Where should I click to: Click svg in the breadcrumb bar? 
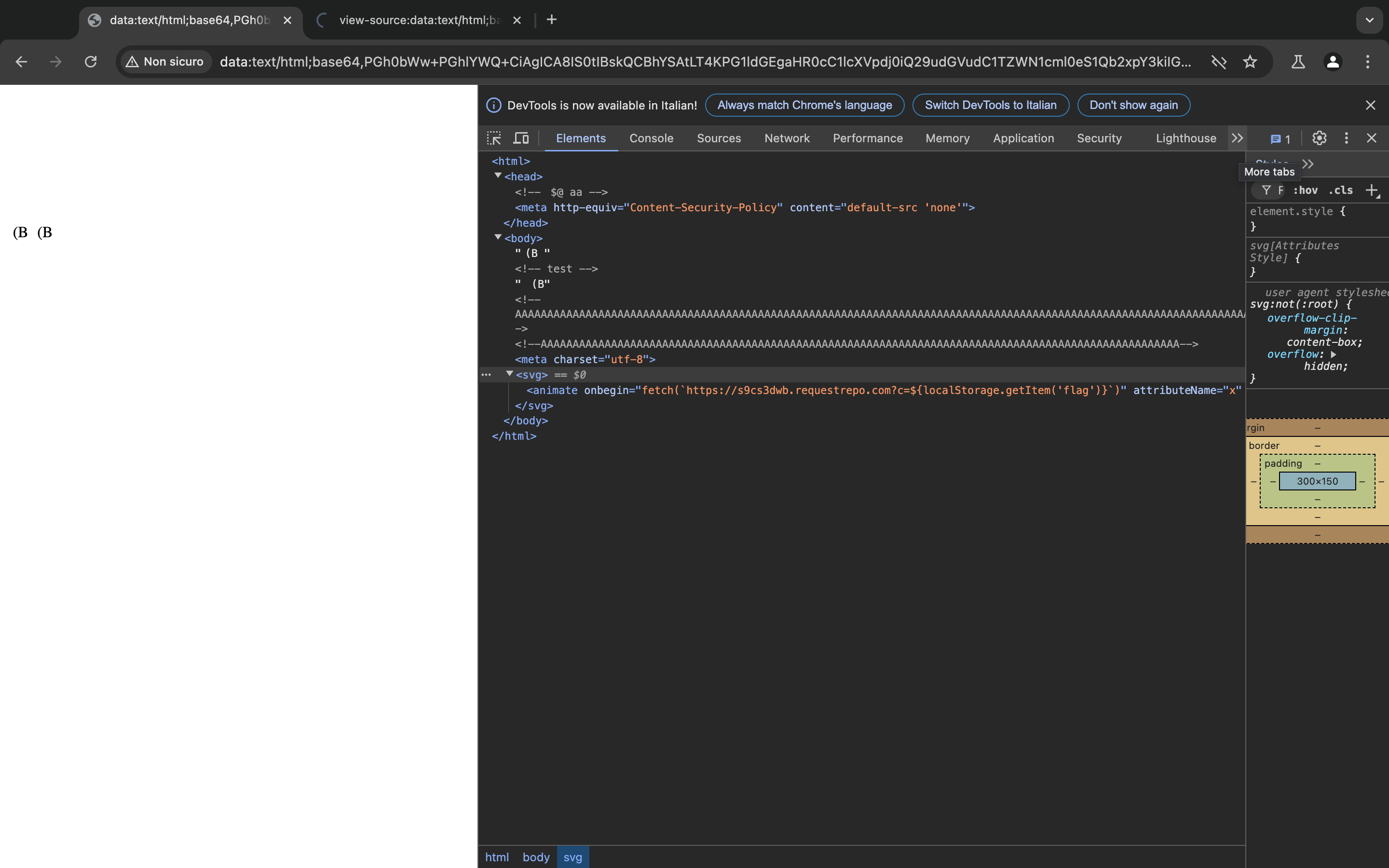tap(573, 857)
